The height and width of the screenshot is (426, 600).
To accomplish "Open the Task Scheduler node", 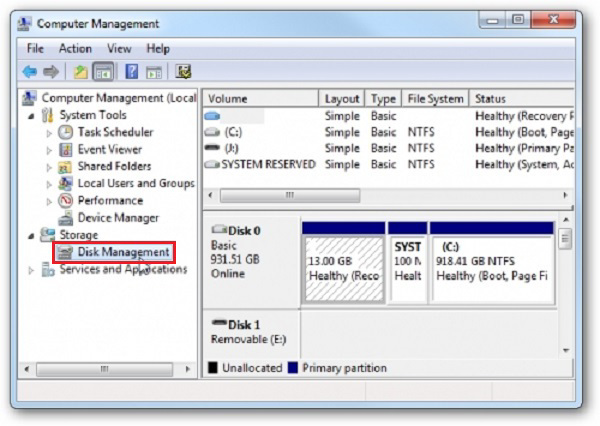I will point(115,132).
